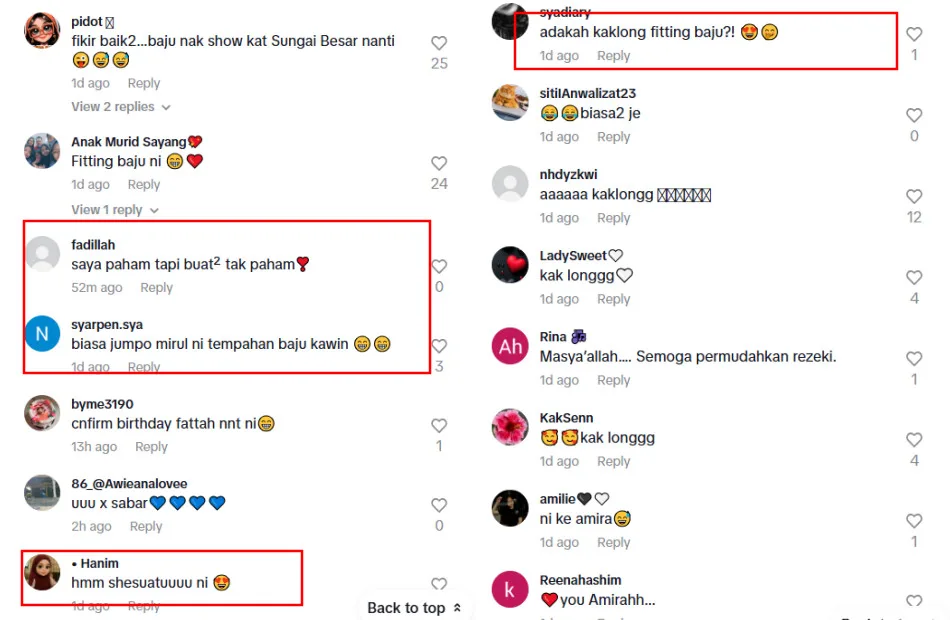Like pidot's comment with the heart icon
The image size is (950, 620).
(x=439, y=43)
